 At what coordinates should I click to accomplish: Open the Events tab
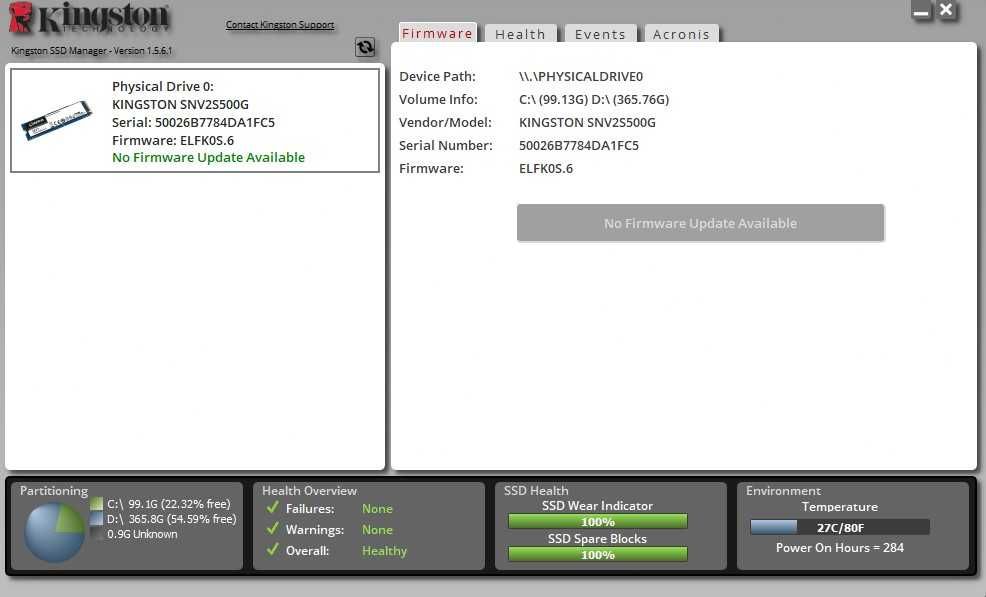point(601,35)
